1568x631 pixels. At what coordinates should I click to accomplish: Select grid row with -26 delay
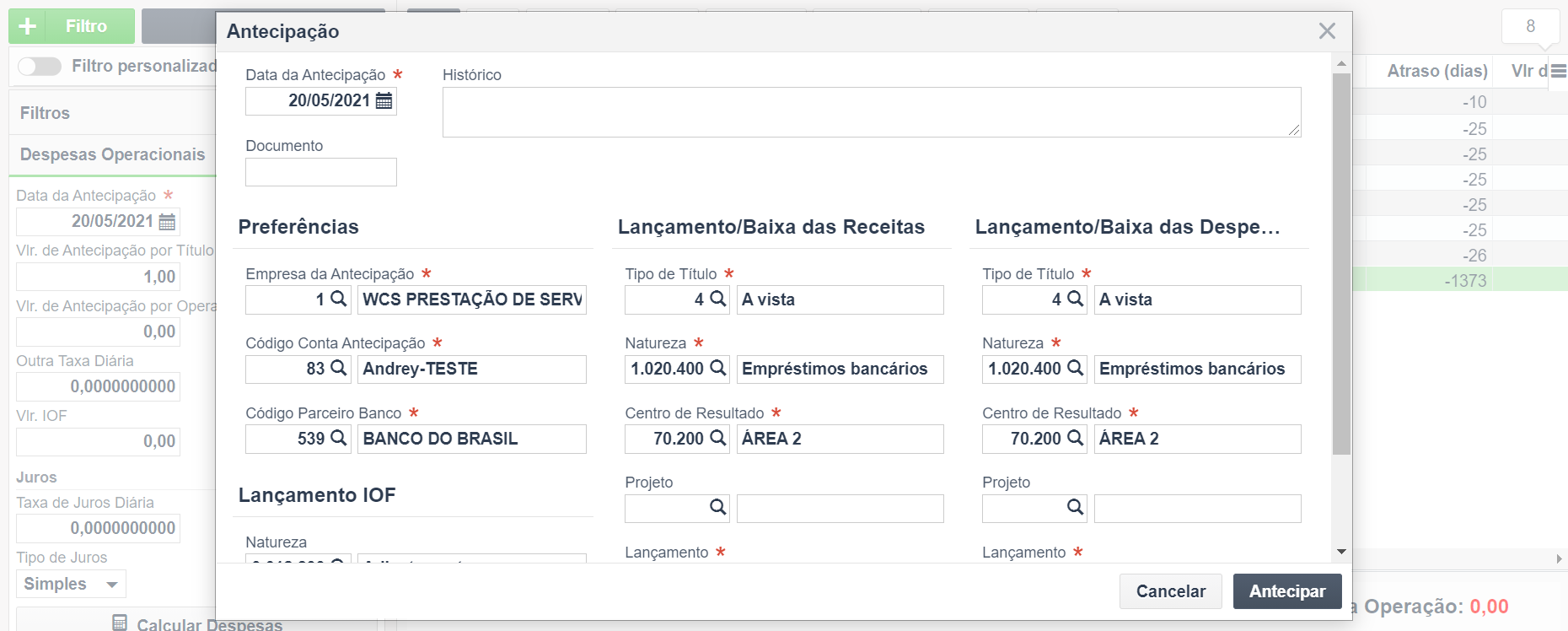point(1460,255)
